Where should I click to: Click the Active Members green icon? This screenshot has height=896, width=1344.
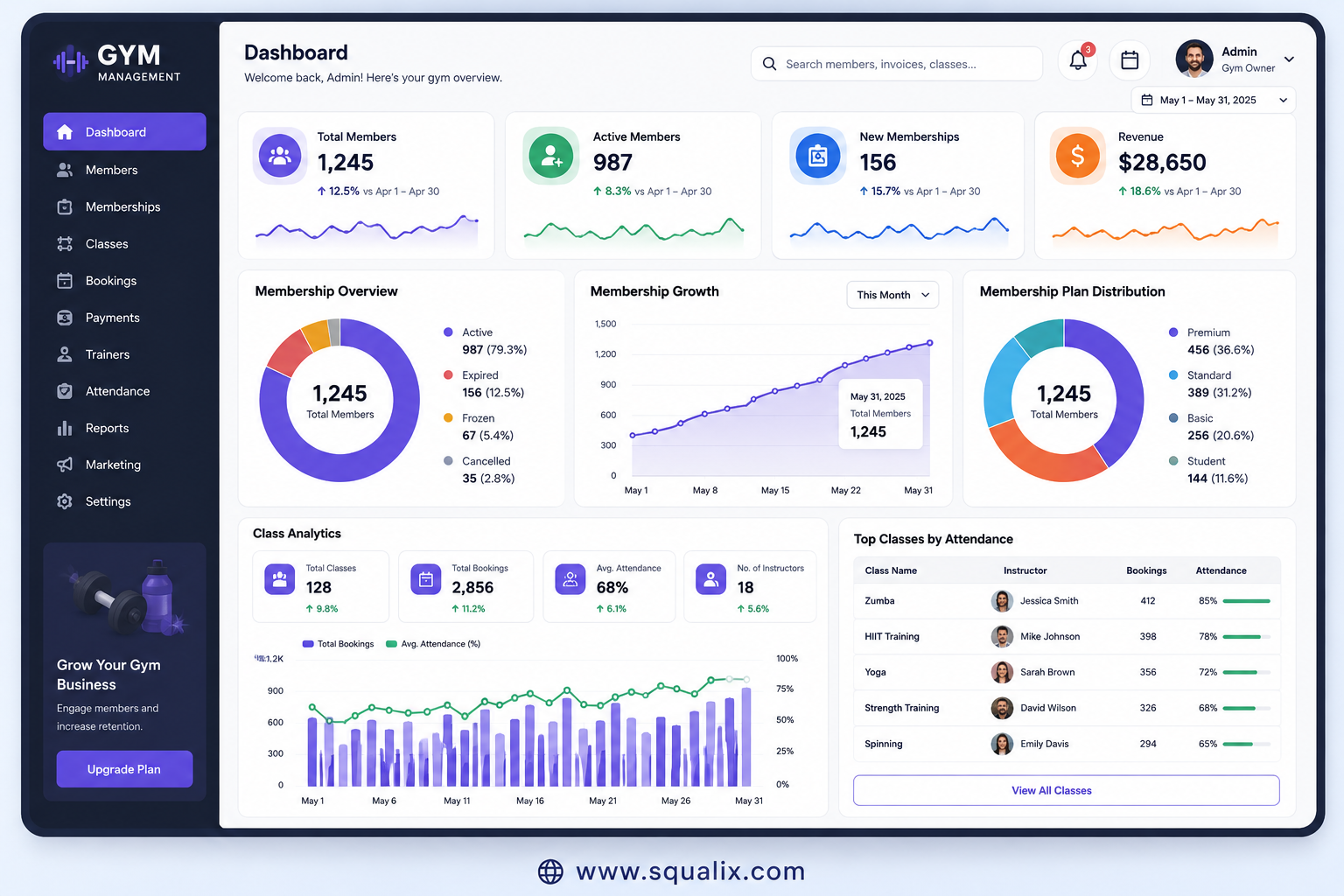[551, 156]
